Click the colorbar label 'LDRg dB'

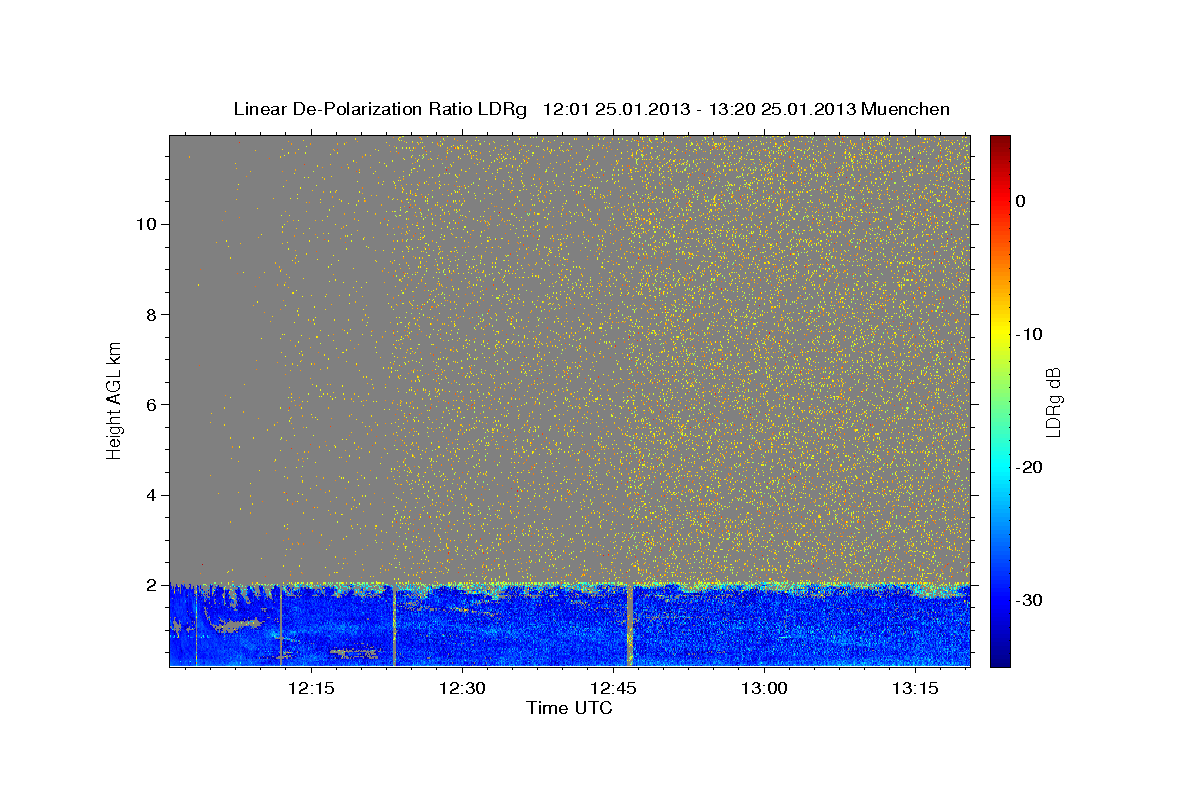(1053, 402)
